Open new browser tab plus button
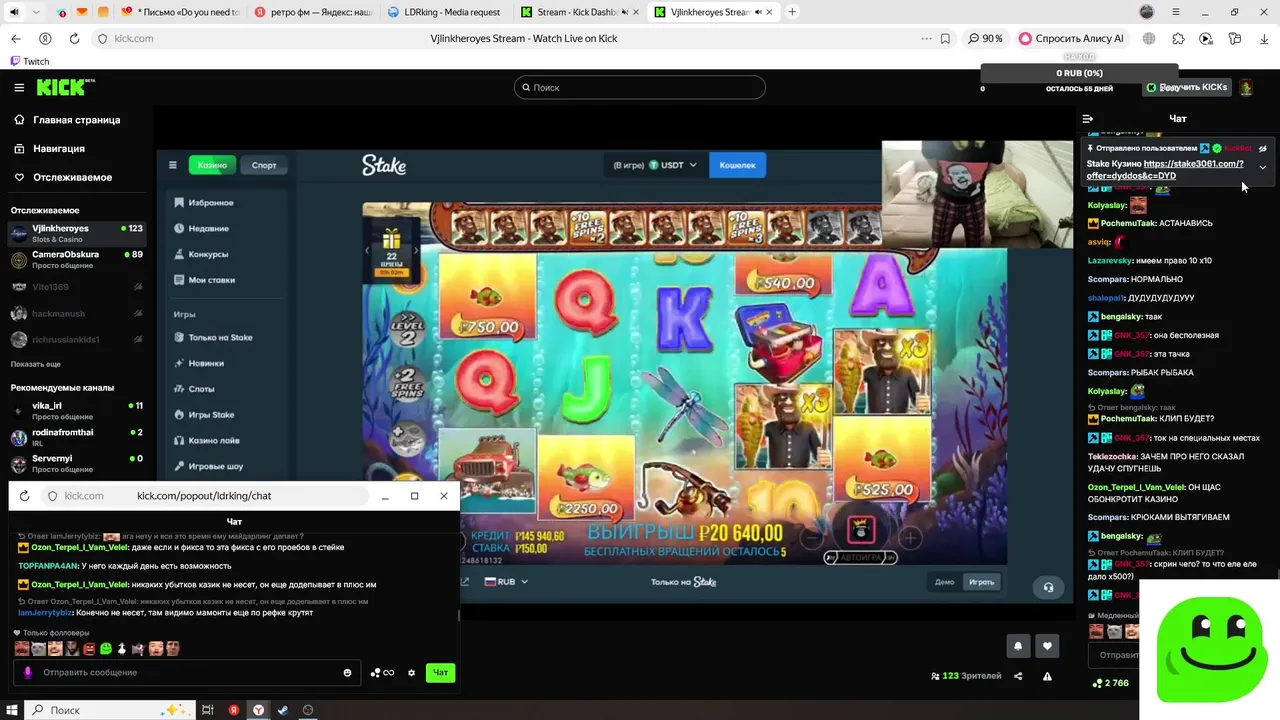This screenshot has height=720, width=1280. coord(792,12)
